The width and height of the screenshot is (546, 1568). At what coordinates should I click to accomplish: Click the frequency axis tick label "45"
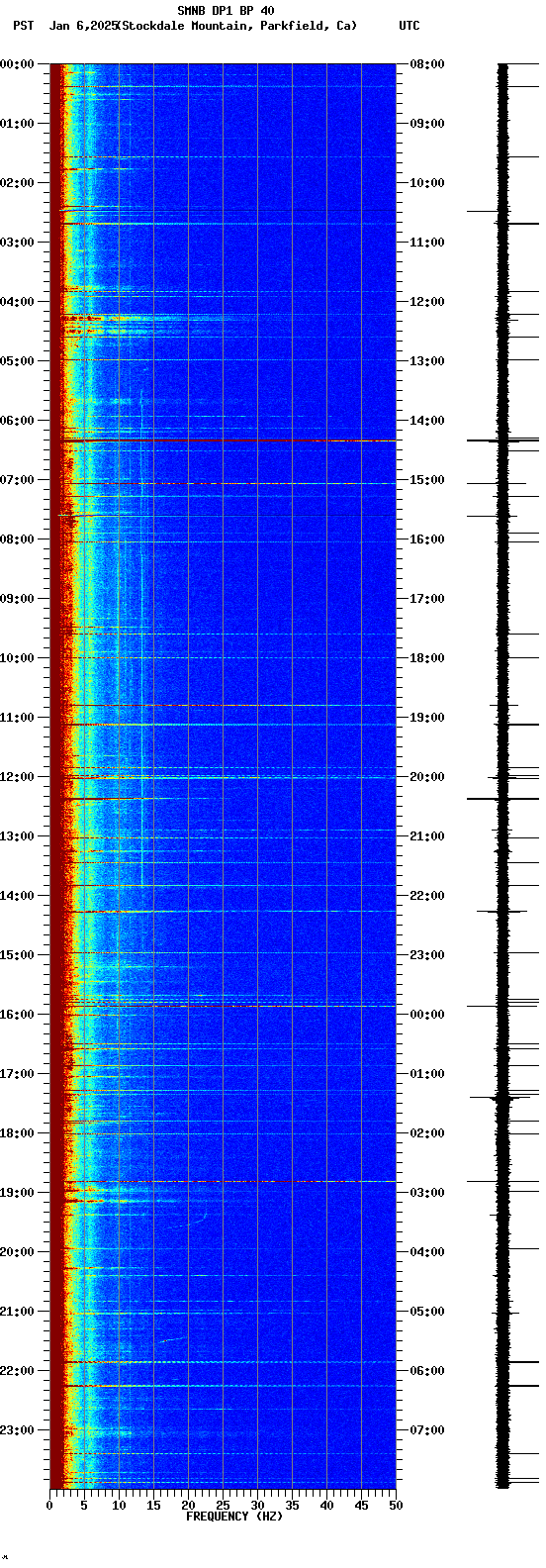pyautogui.click(x=361, y=1506)
